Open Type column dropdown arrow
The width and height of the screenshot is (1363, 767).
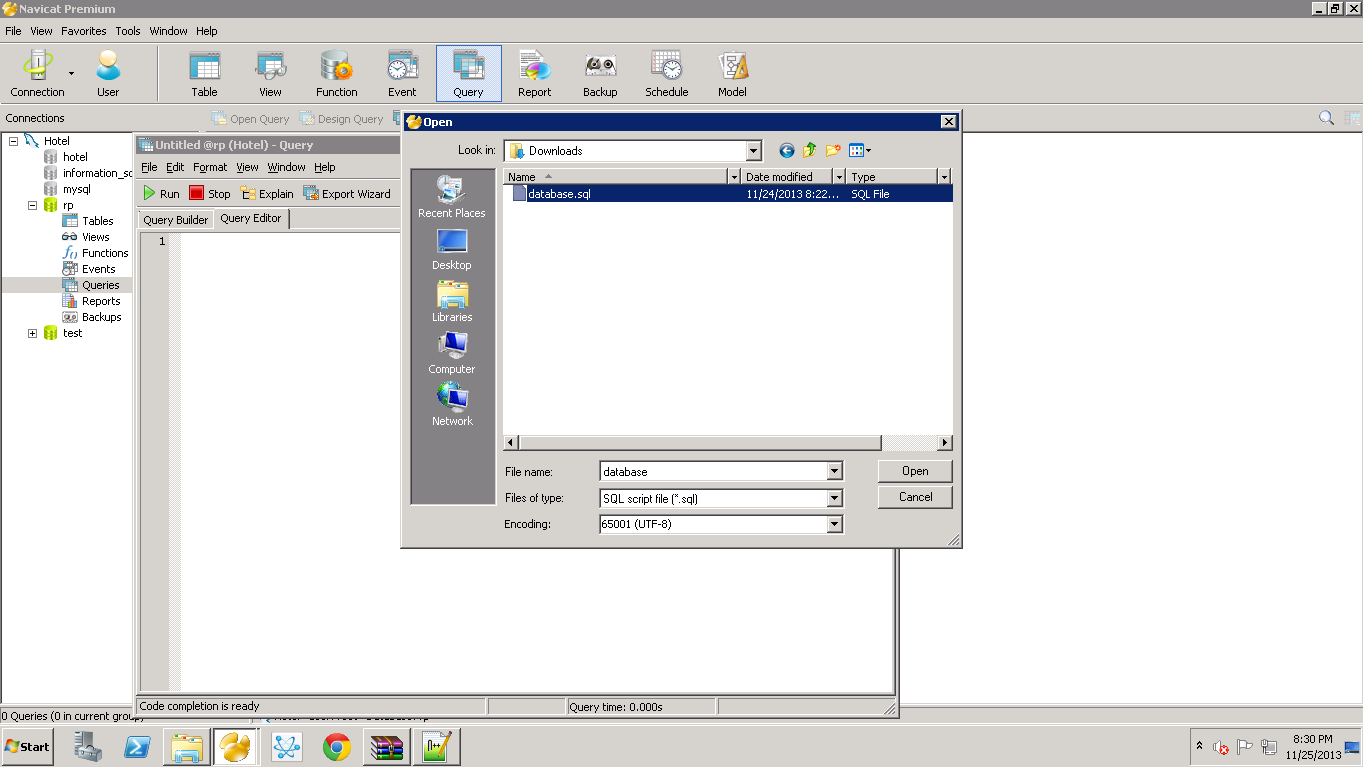pyautogui.click(x=944, y=177)
